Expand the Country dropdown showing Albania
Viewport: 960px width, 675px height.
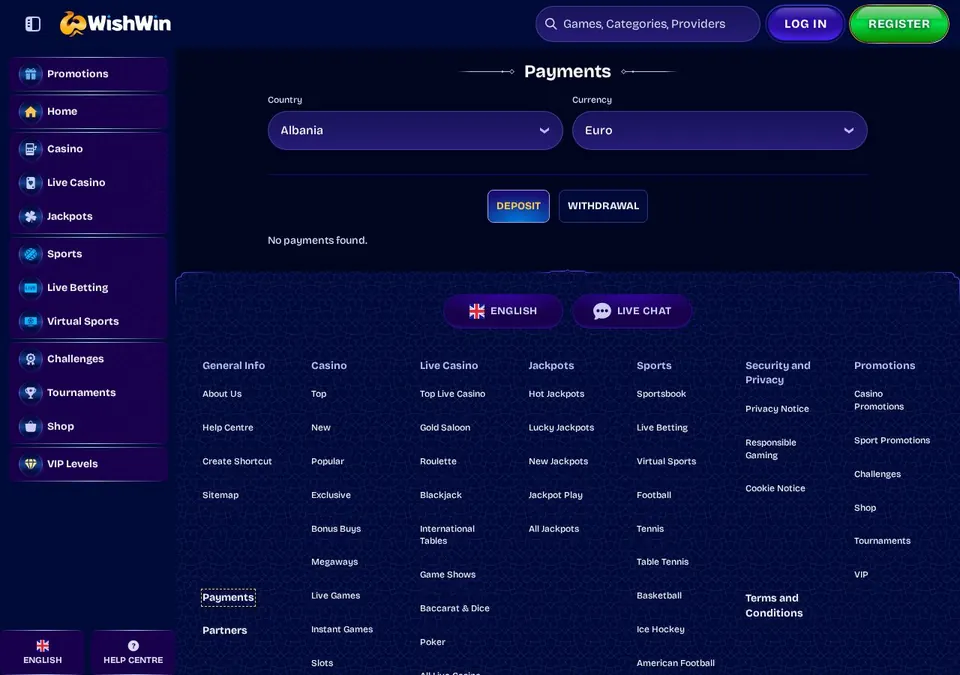tap(415, 130)
